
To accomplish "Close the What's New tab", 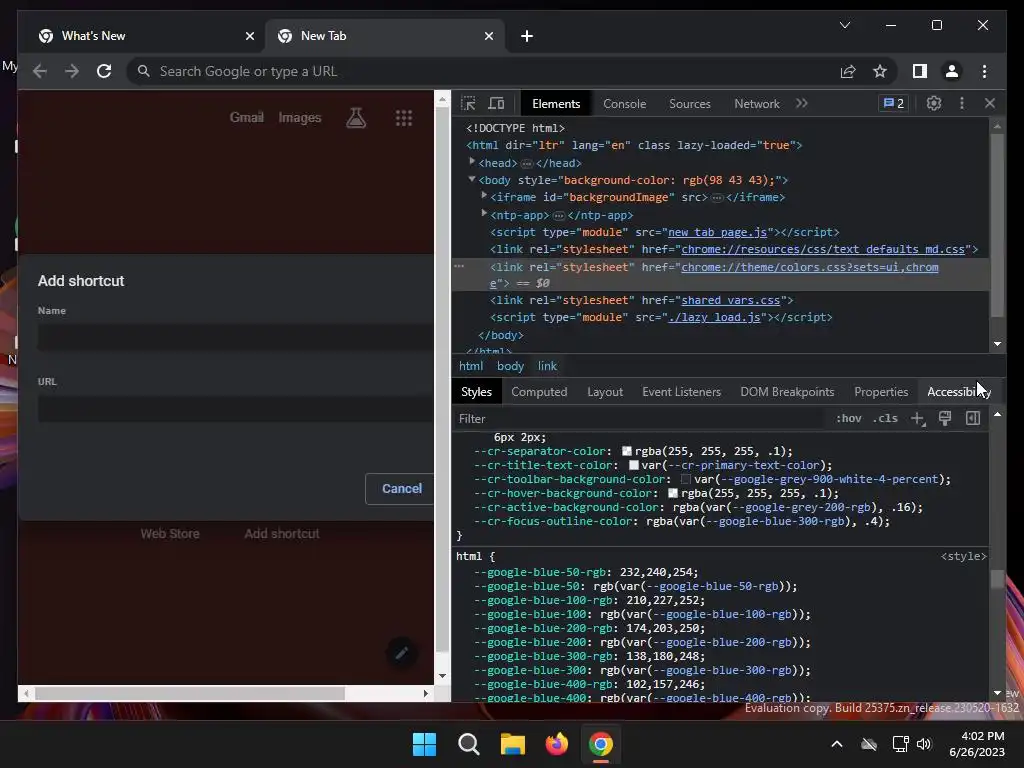I will 249,36.
